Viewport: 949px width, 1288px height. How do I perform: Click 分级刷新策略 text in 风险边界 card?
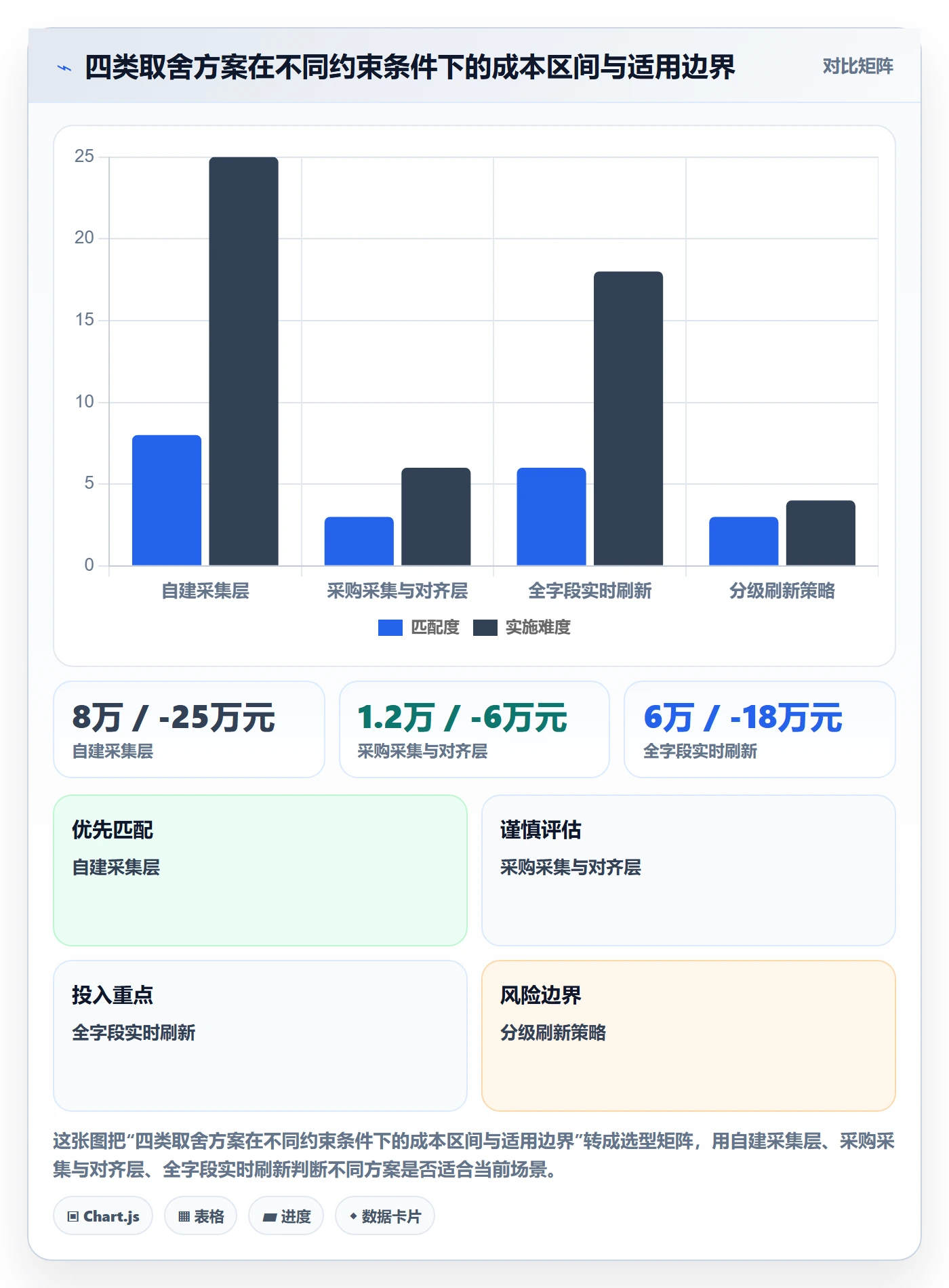[x=552, y=1033]
